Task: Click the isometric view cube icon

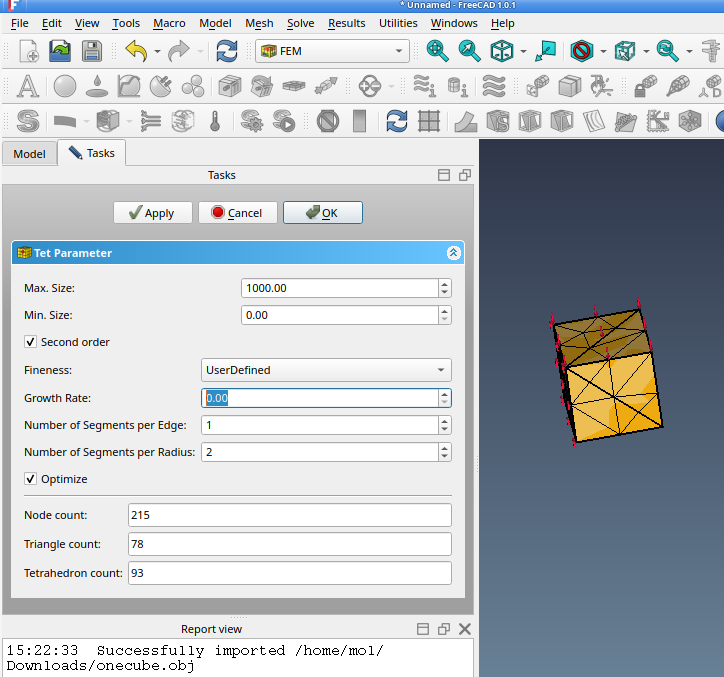Action: (x=502, y=51)
